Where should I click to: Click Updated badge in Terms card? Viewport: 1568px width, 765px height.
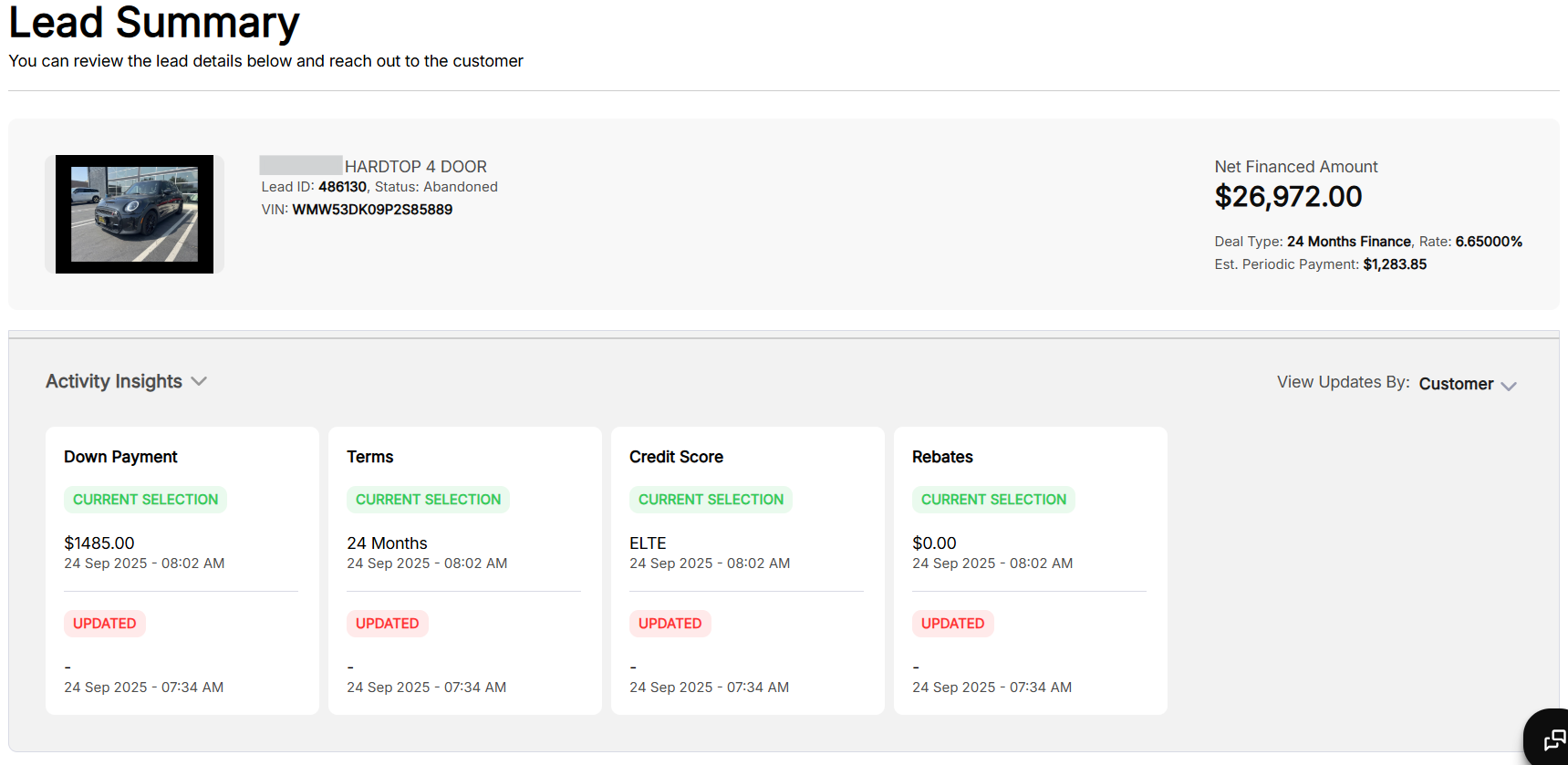coord(387,624)
